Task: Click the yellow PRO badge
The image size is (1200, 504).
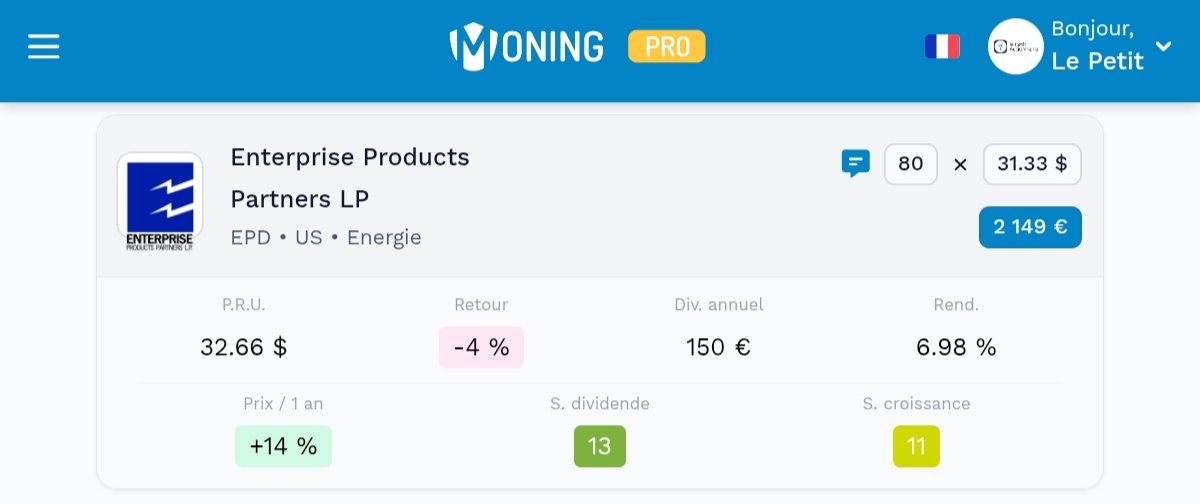Action: click(x=666, y=47)
